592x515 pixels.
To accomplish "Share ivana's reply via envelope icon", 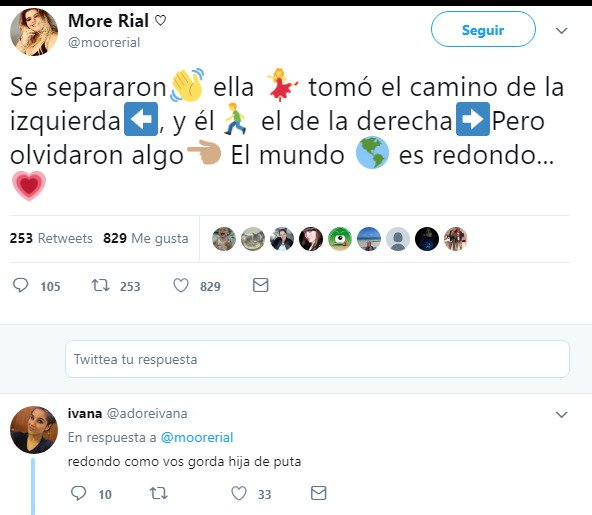I will (x=319, y=493).
